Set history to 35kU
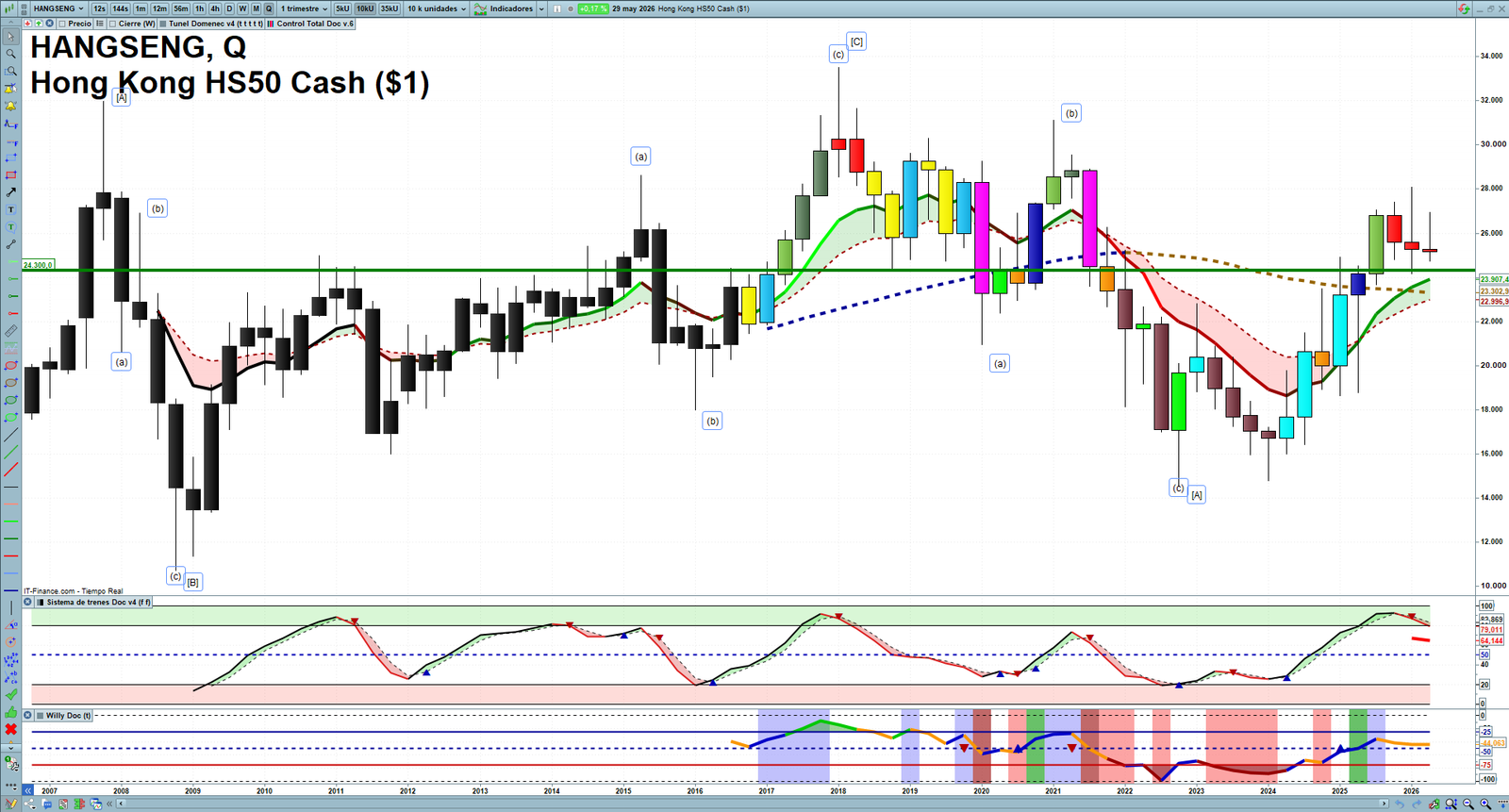The image size is (1509, 812). click(x=390, y=8)
